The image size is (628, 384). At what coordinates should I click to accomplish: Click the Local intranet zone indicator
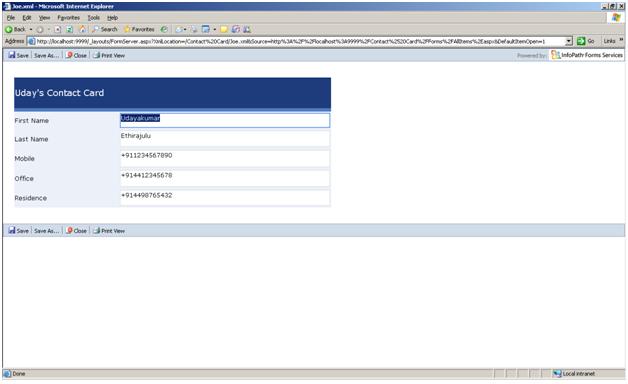click(574, 374)
